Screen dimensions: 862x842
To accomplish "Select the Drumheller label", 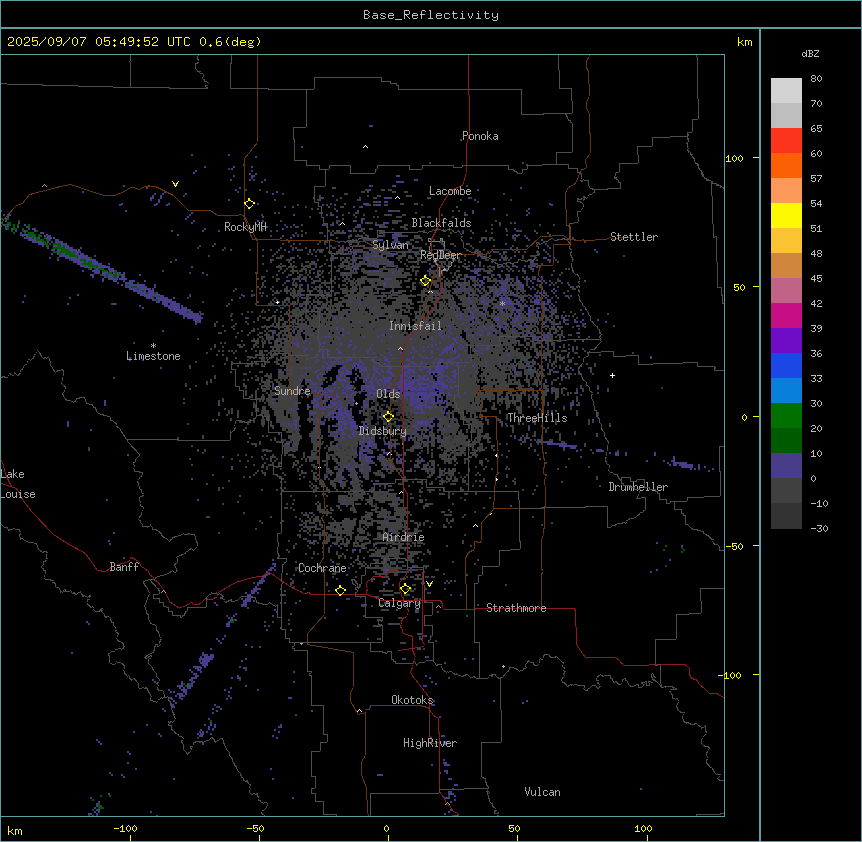I will coord(638,487).
